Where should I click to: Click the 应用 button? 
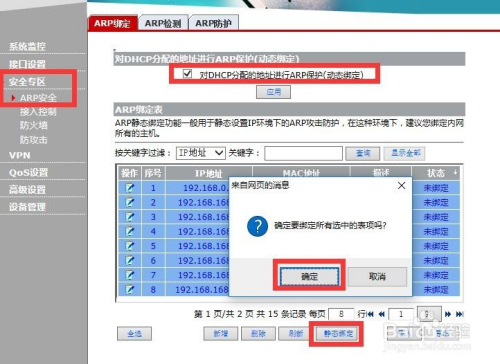(x=273, y=92)
